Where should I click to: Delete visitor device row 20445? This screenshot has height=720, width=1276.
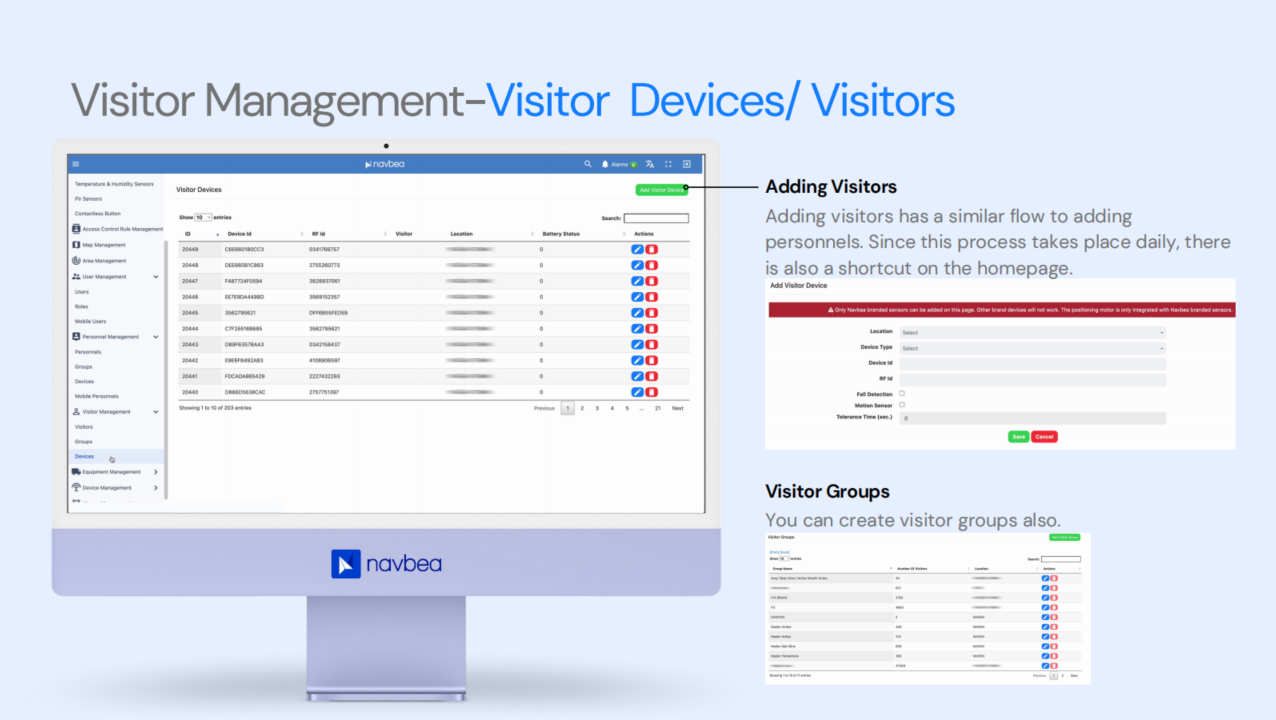click(652, 312)
